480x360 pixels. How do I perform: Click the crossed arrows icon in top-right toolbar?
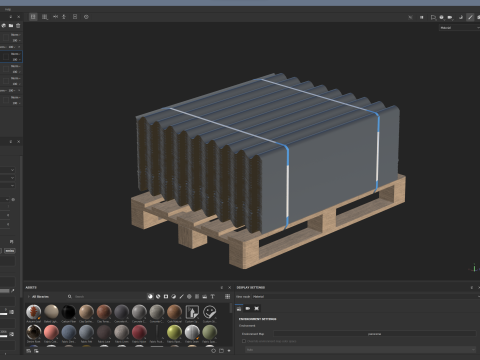pos(410,17)
